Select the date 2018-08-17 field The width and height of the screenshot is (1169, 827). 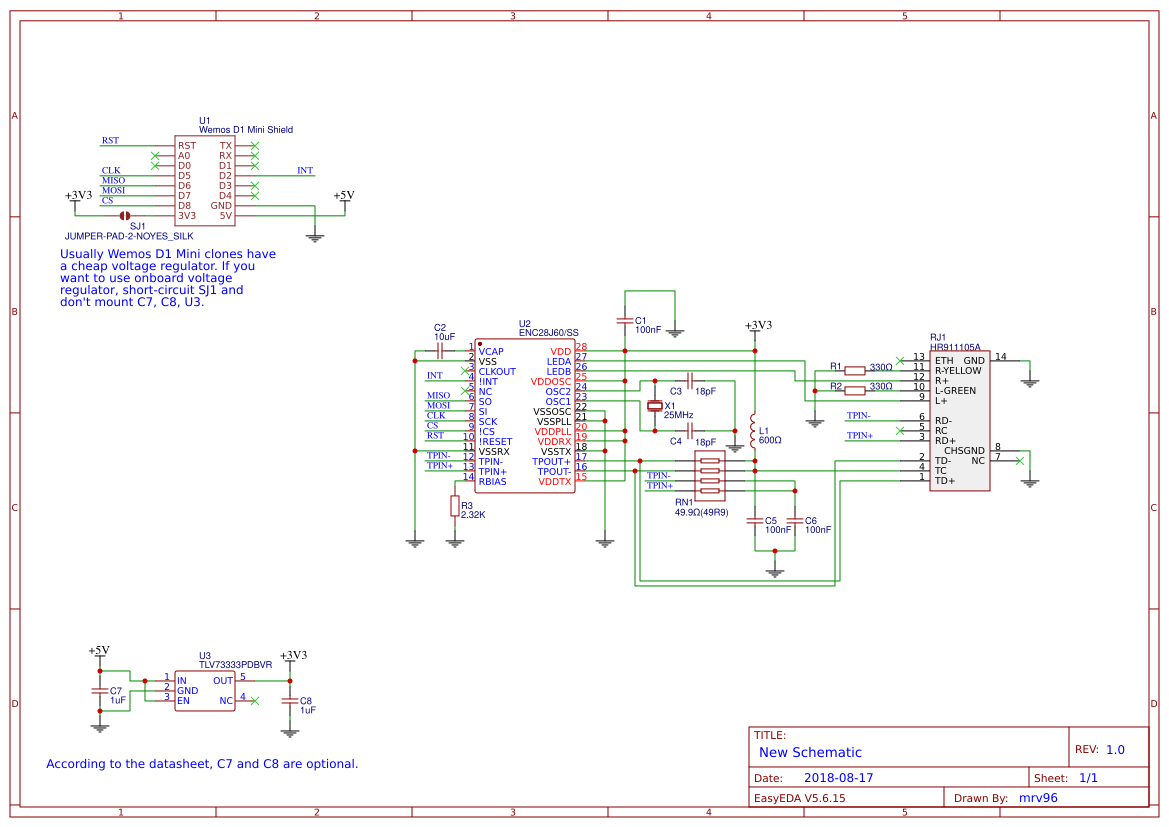pyautogui.click(x=838, y=778)
